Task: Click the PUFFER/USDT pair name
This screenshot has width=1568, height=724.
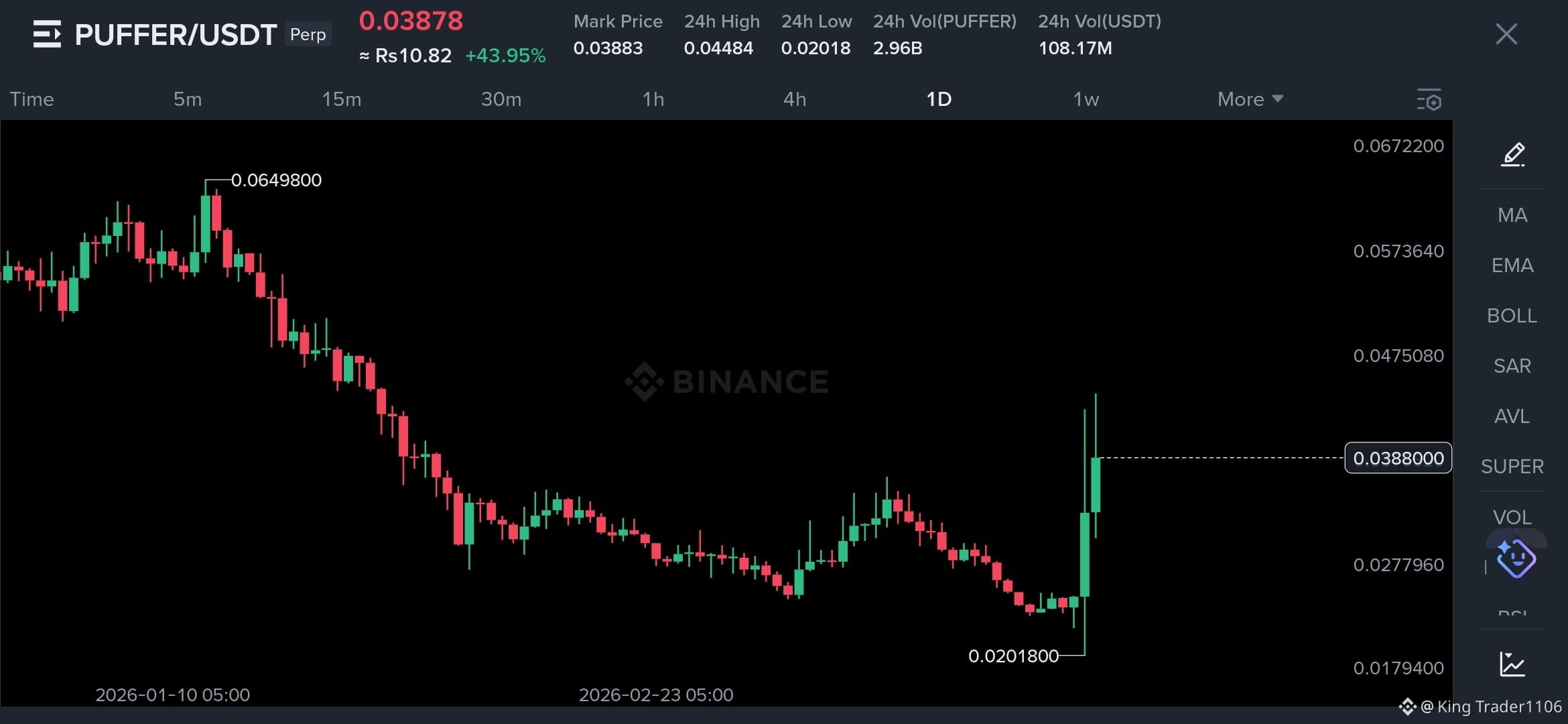Action: pyautogui.click(x=176, y=35)
